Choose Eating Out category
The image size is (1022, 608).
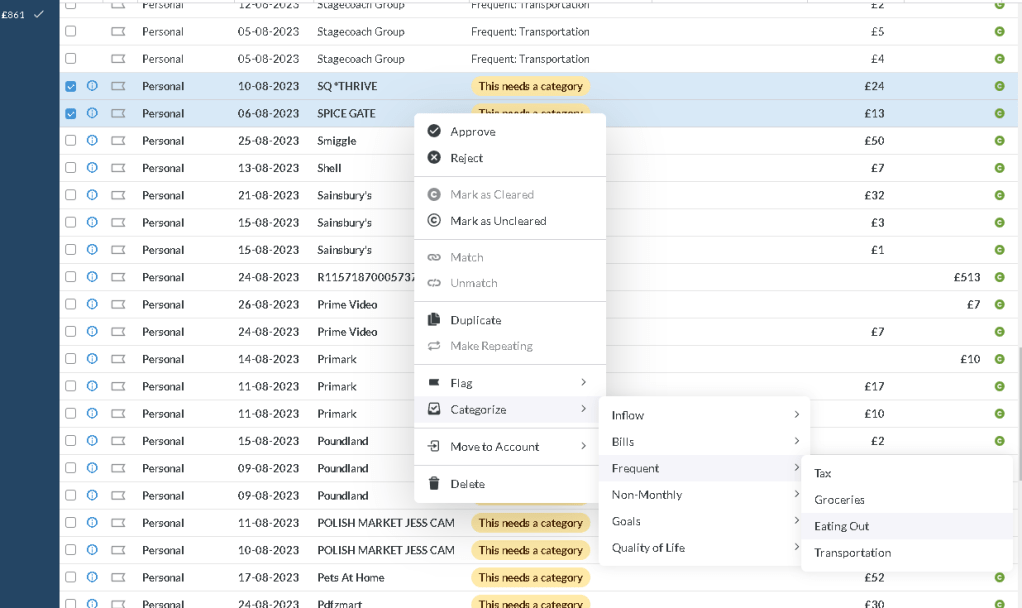907,526
